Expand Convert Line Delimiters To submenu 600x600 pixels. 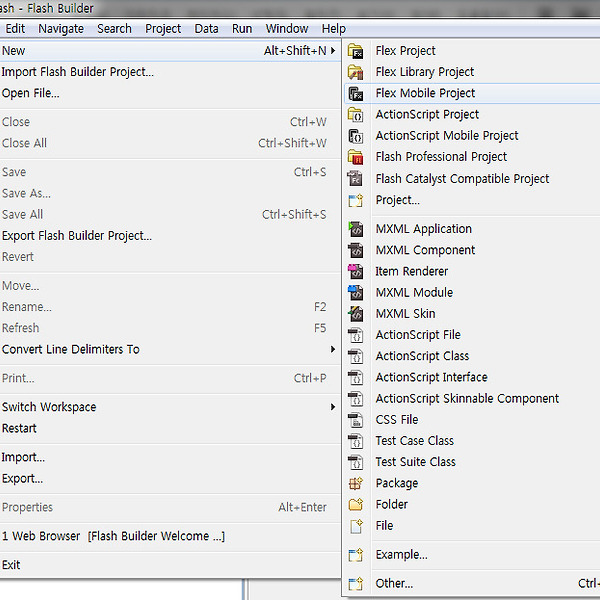334,350
